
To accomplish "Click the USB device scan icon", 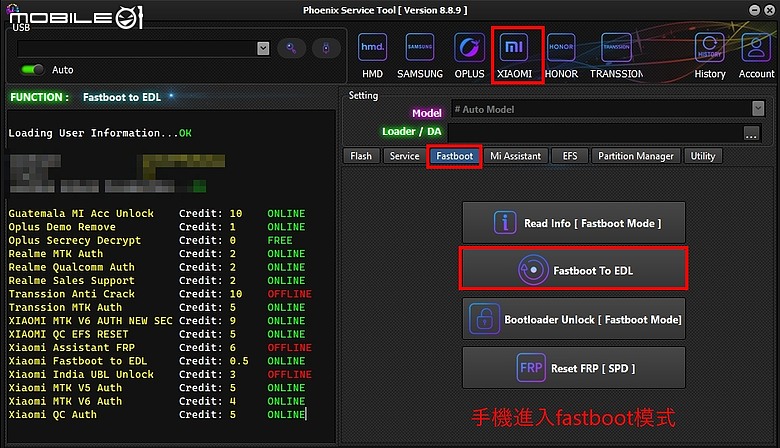I will click(x=326, y=48).
